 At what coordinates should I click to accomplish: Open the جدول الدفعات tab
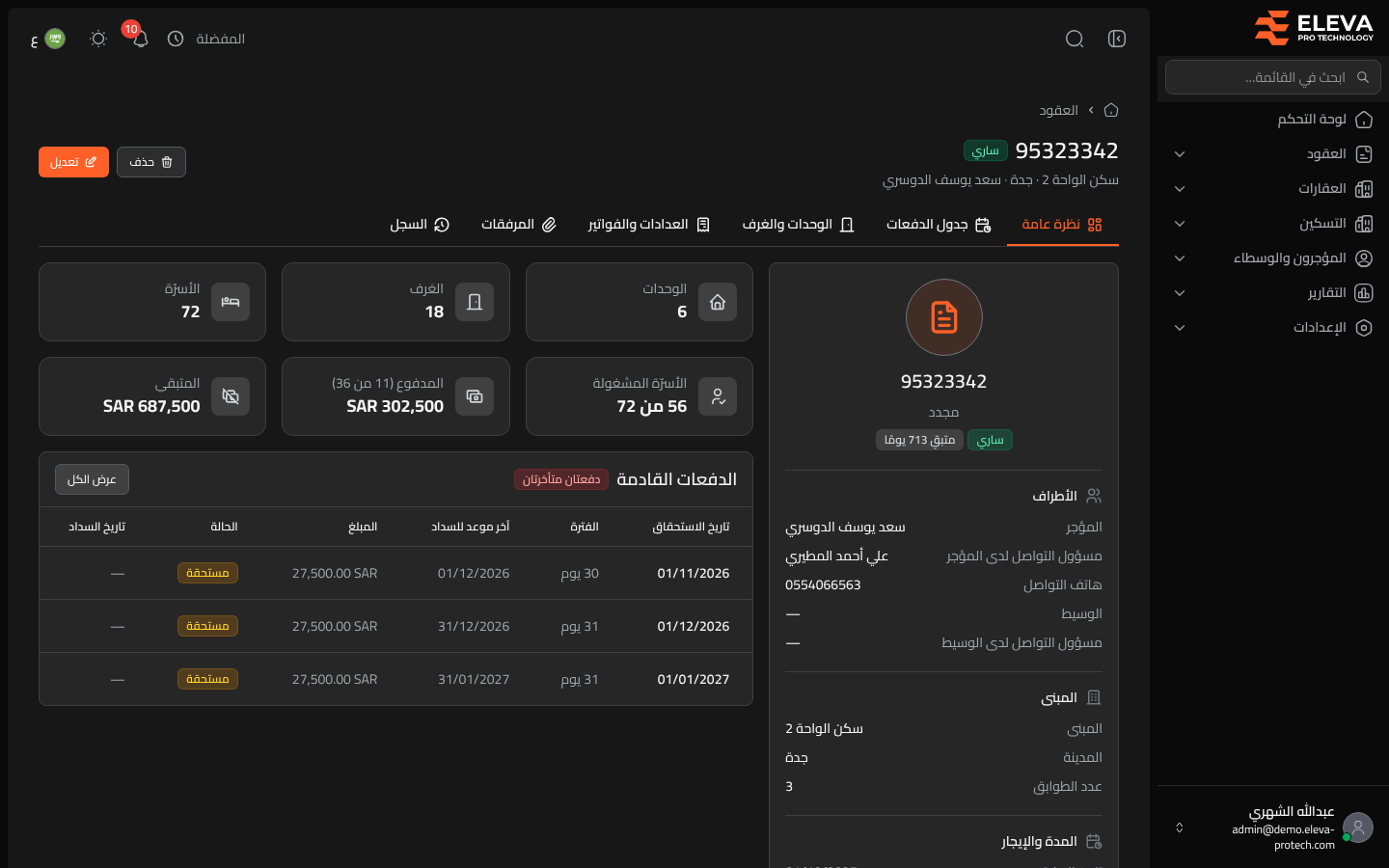(939, 225)
